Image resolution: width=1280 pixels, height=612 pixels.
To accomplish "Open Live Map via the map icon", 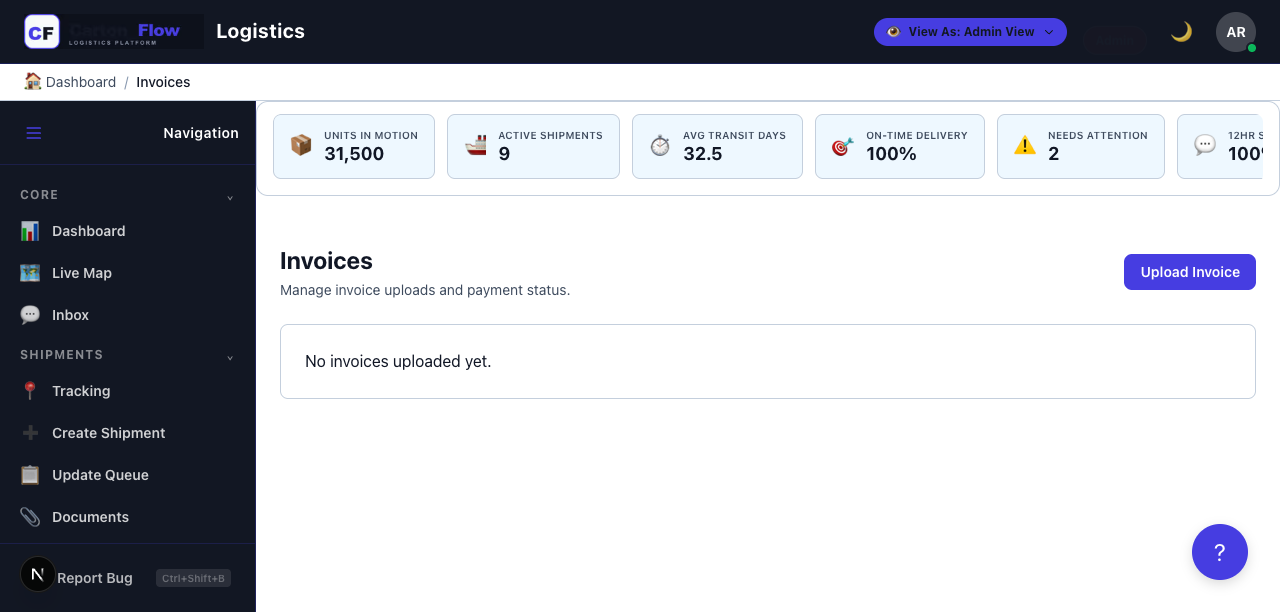I will pos(30,273).
